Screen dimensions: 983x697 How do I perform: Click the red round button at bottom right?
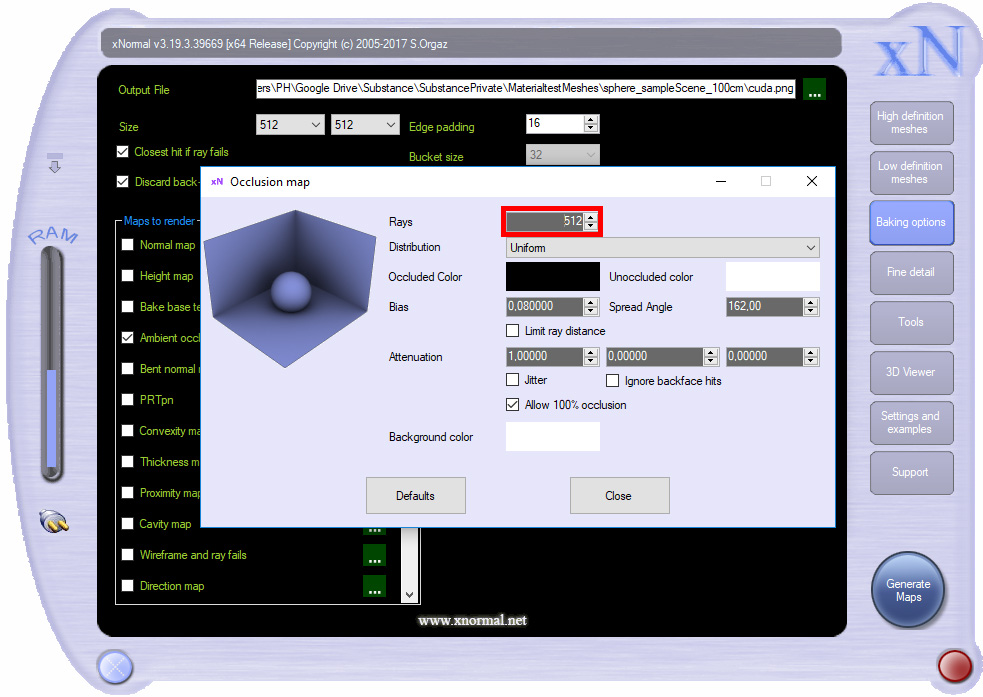[954, 665]
